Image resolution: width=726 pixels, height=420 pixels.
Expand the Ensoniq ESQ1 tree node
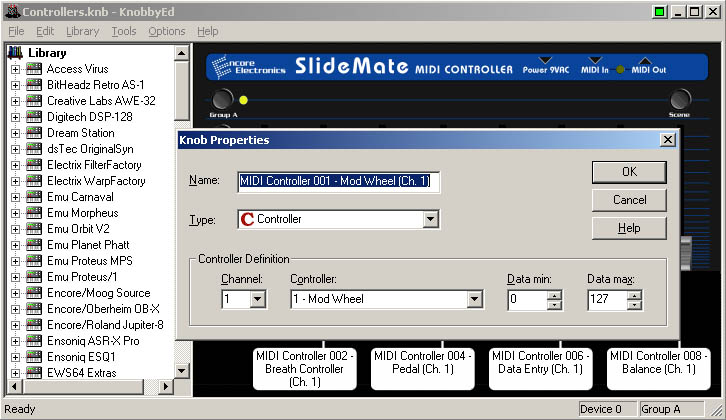(15, 357)
